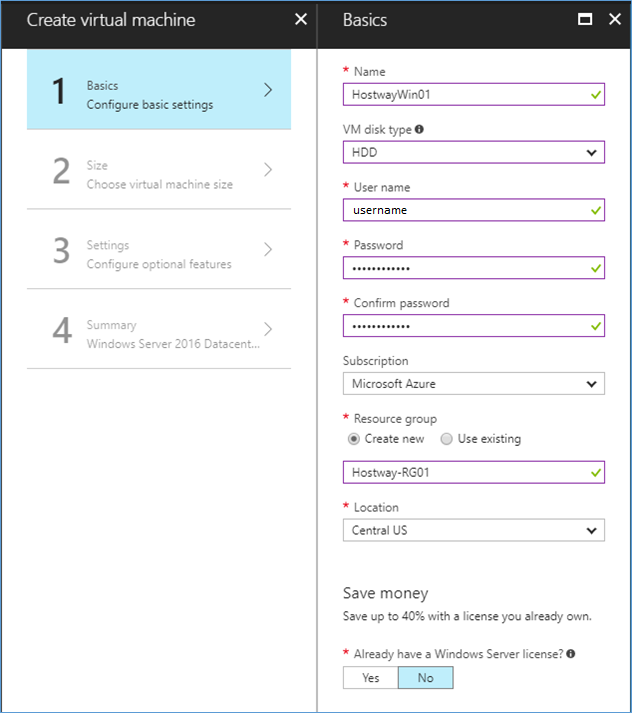
Task: Click the green checkmark in User name field
Action: click(x=596, y=210)
